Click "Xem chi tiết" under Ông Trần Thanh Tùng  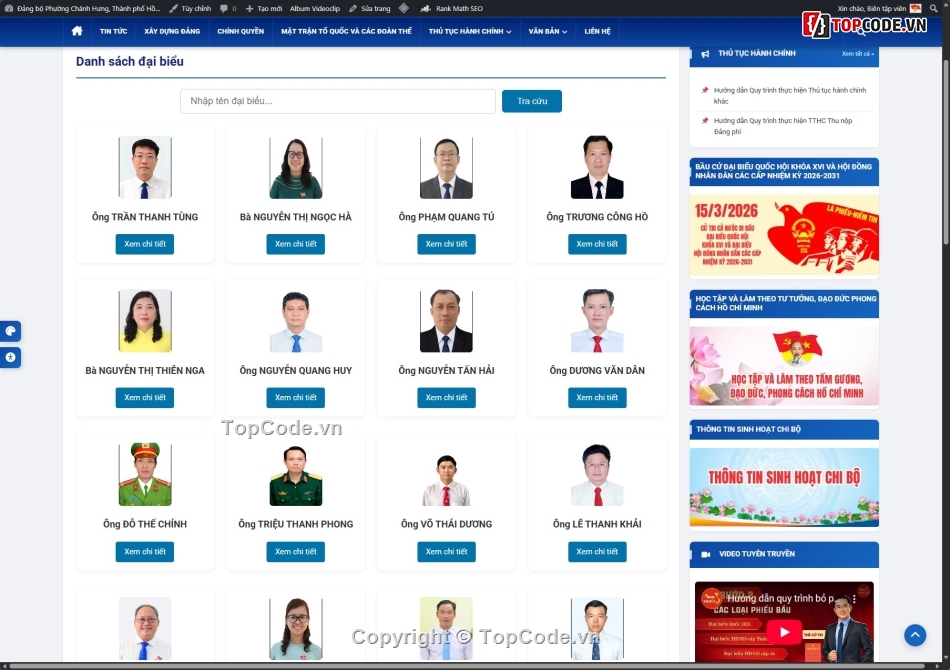click(144, 243)
